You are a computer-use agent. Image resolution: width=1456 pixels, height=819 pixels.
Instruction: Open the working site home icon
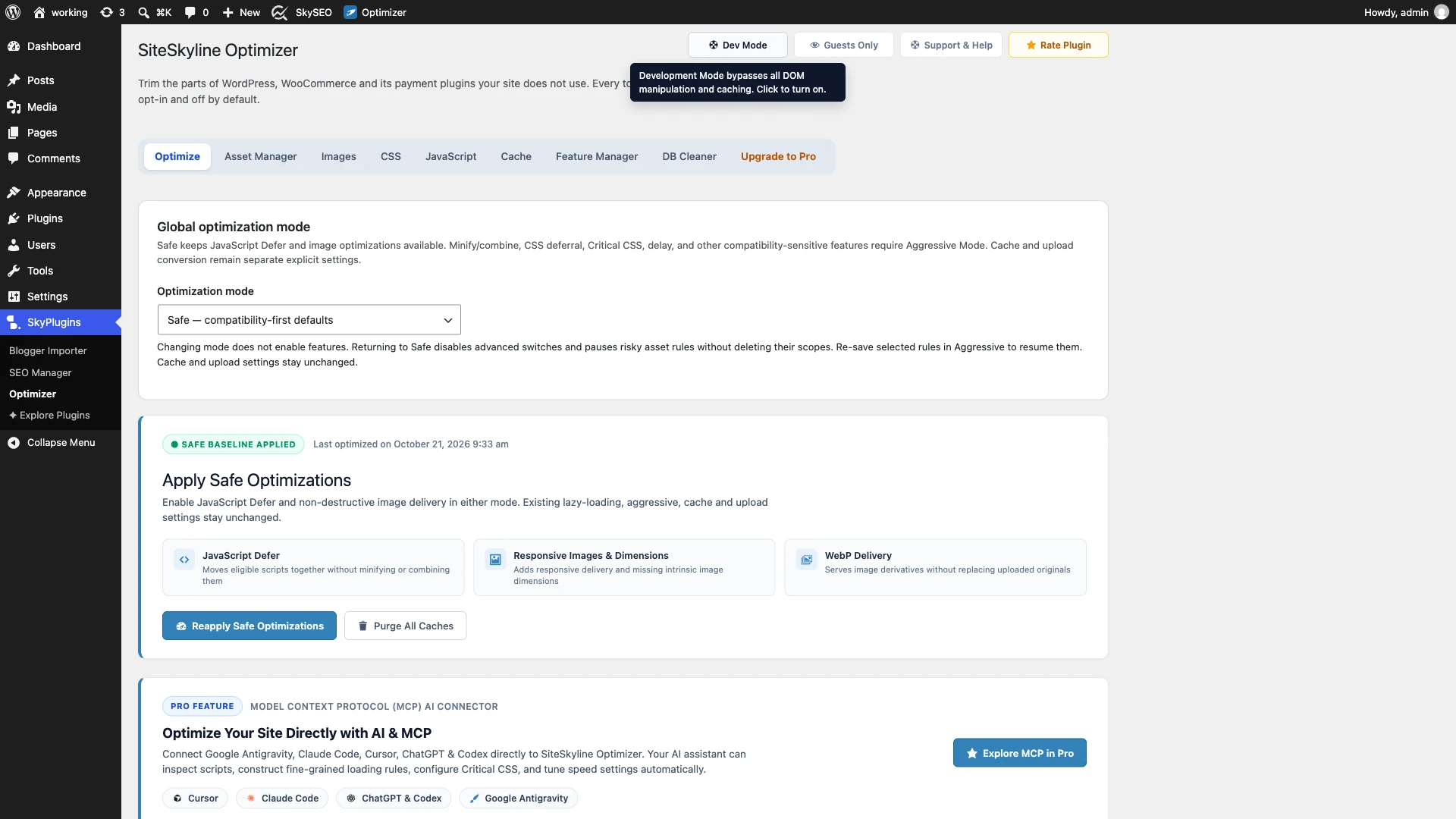pos(39,12)
